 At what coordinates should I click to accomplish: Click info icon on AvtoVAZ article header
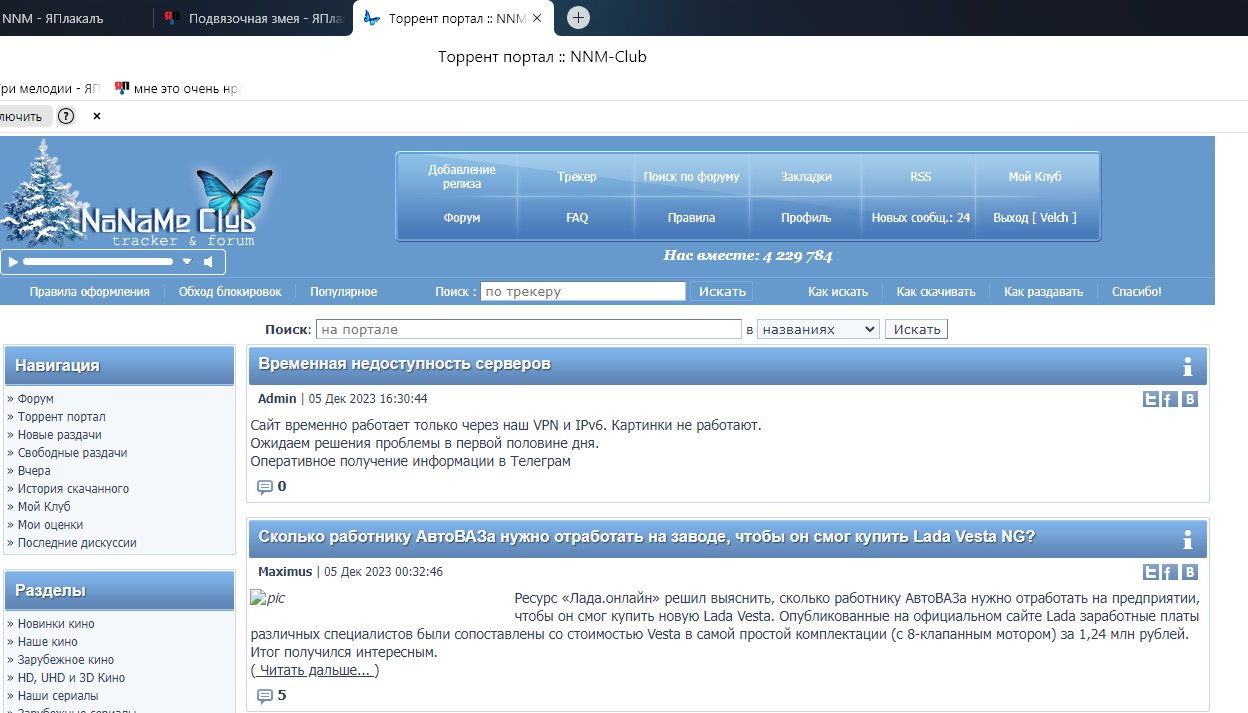tap(1187, 539)
